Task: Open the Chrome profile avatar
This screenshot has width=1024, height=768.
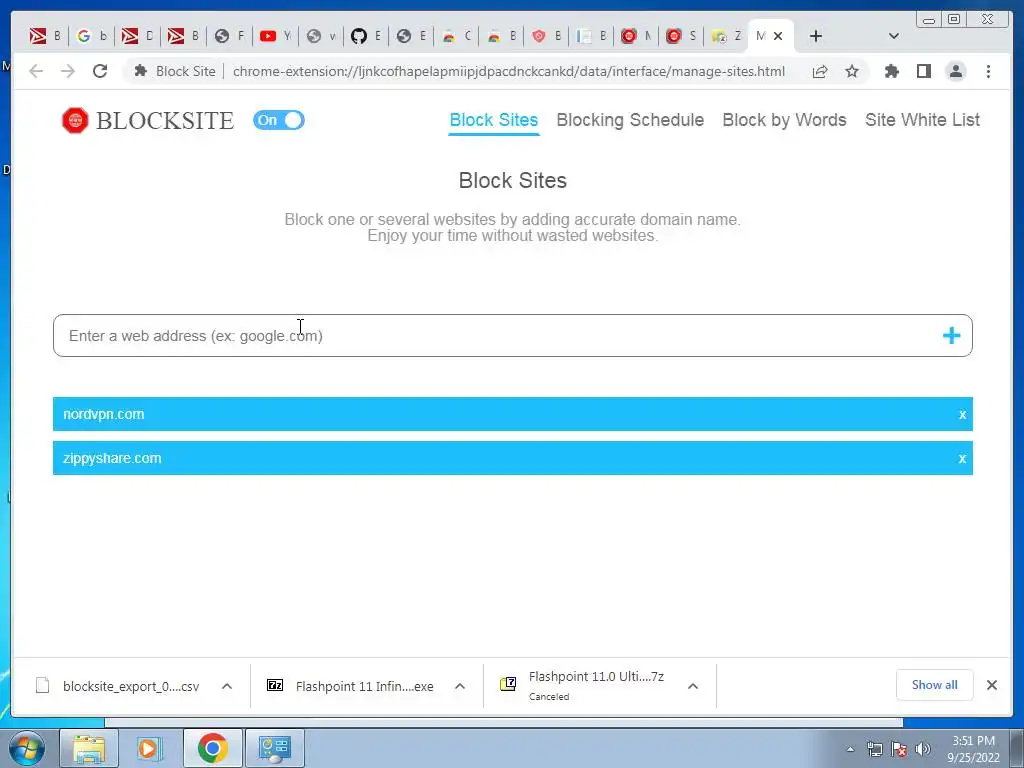Action: pos(955,71)
